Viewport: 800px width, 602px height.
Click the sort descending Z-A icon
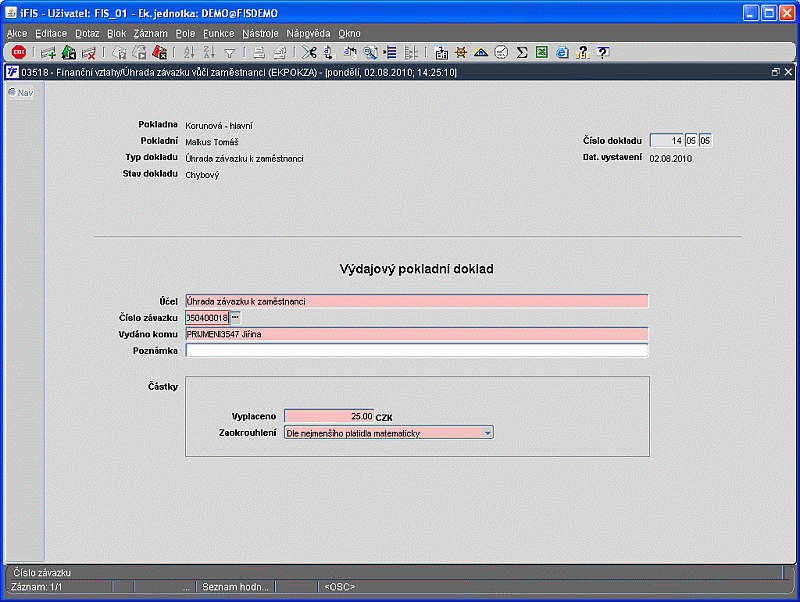[209, 52]
